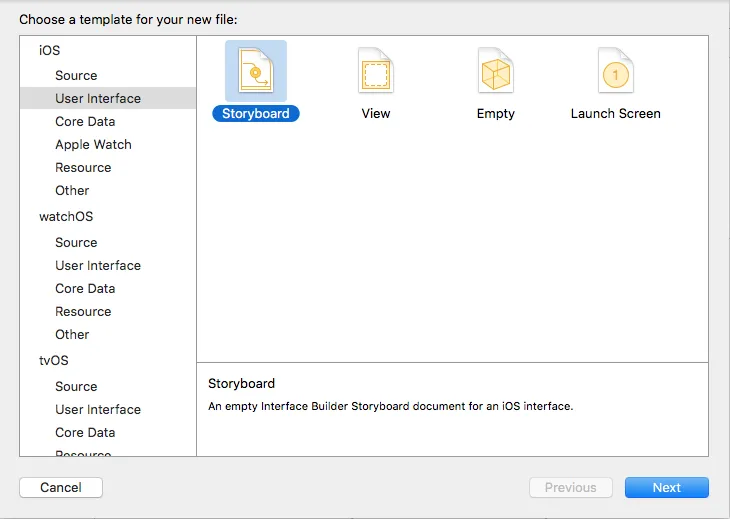Choose User Interface under watchOS
The height and width of the screenshot is (519, 730).
[98, 265]
